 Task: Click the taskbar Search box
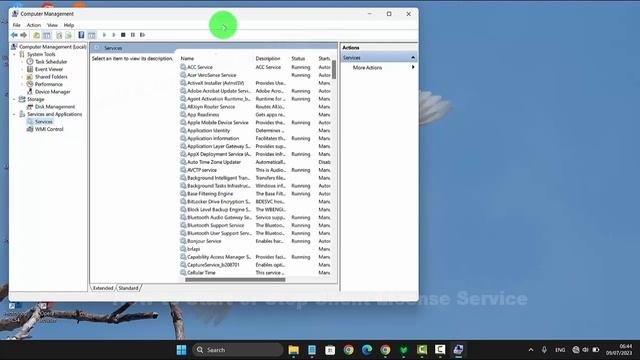pos(238,350)
